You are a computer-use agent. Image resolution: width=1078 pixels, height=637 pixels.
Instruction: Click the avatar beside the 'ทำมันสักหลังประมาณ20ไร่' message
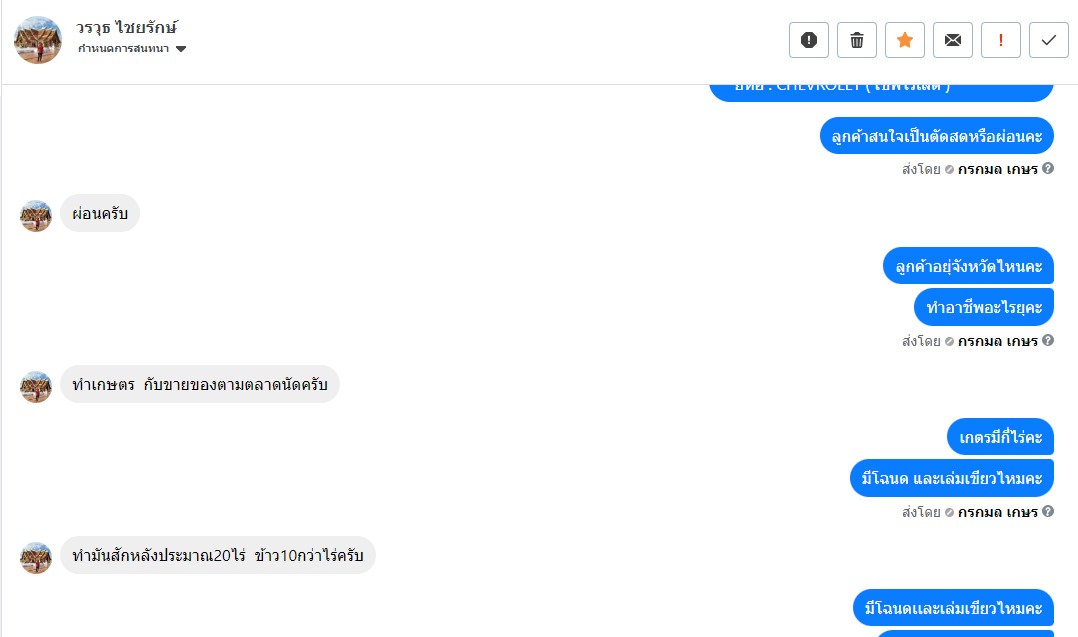pyautogui.click(x=36, y=558)
